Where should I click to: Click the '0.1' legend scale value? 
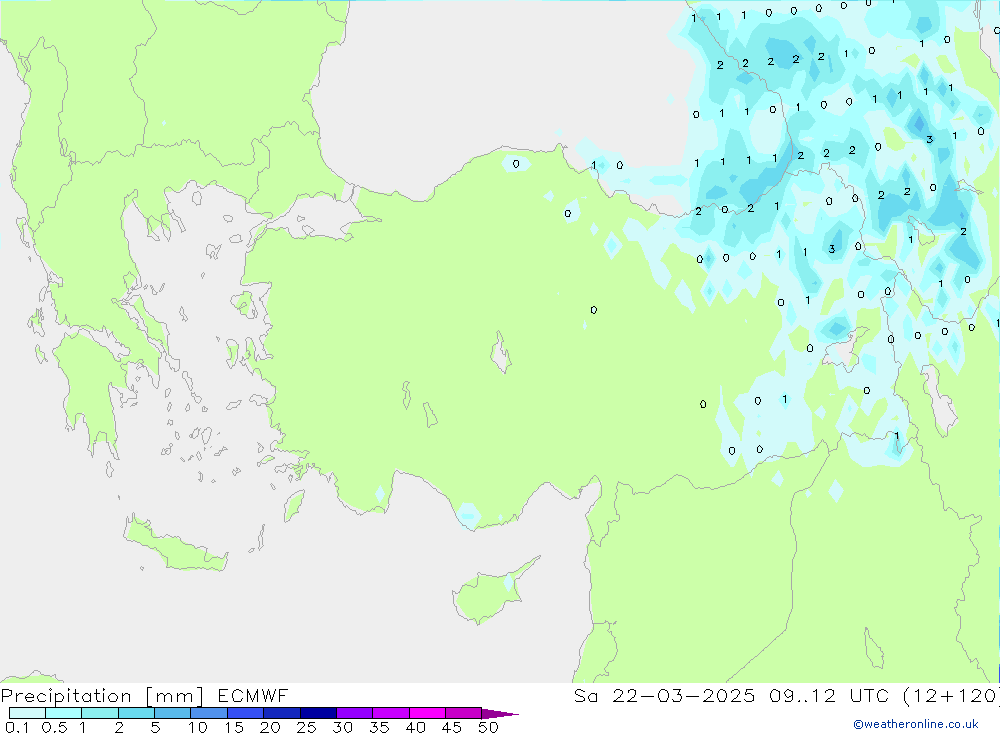[x=17, y=727]
